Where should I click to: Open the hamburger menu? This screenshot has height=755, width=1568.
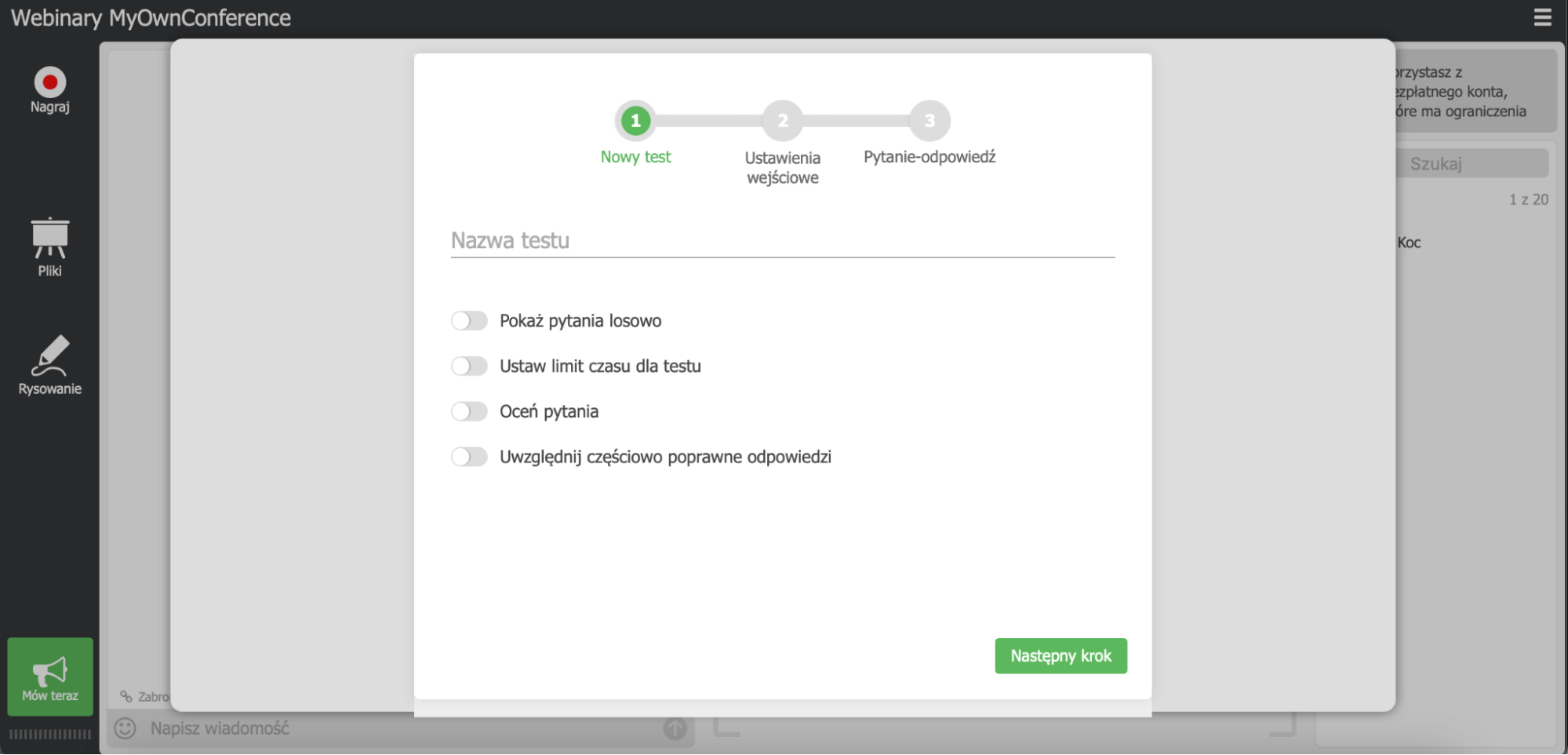[1544, 17]
